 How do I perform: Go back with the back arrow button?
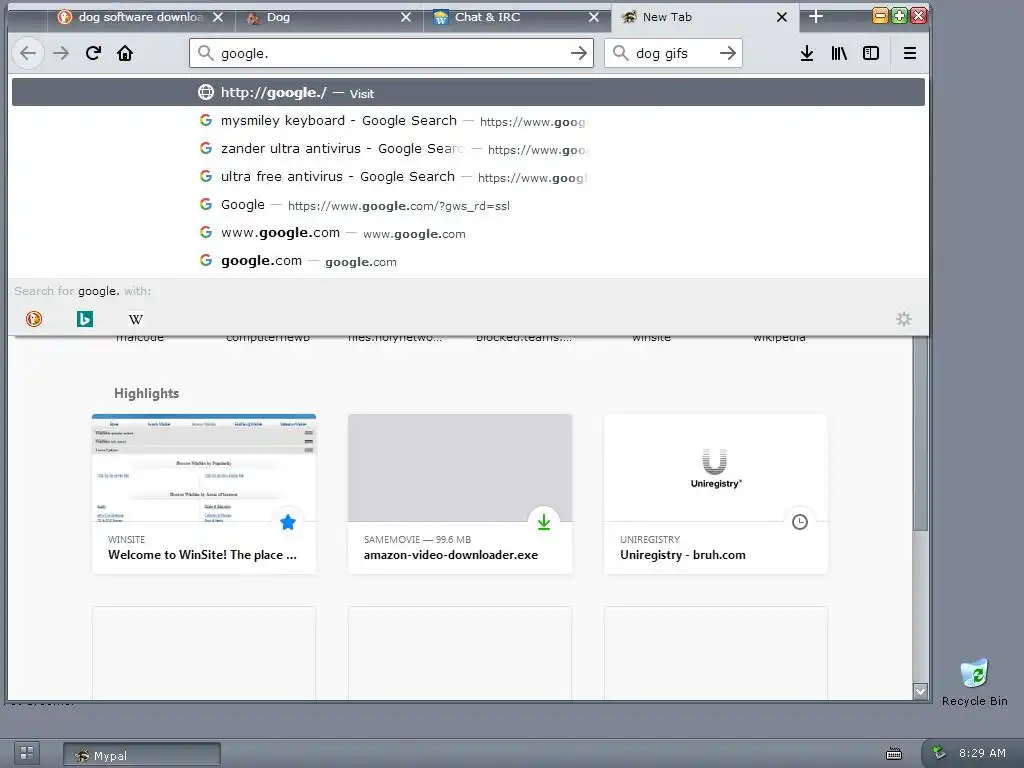tap(28, 54)
